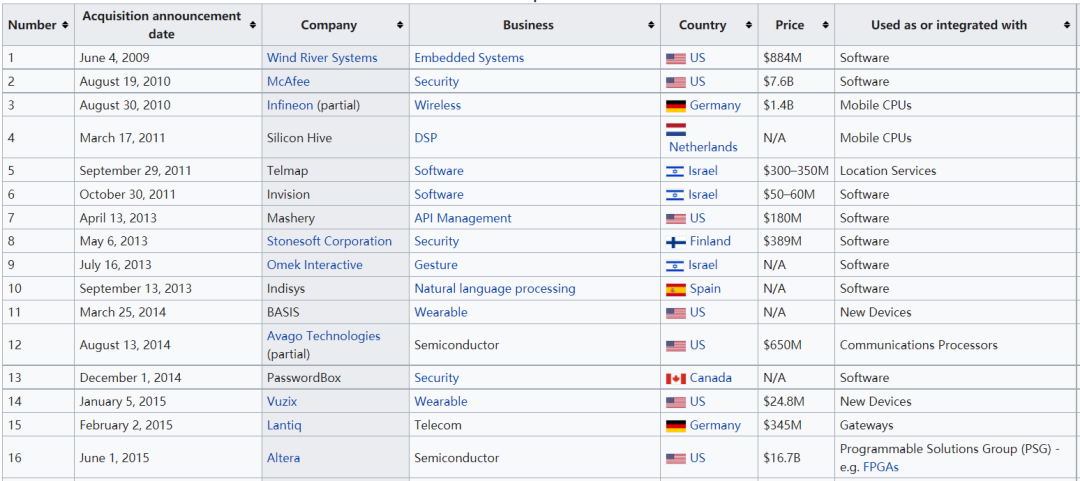This screenshot has height=481, width=1080.
Task: Click sort arrows in Company header
Action: coord(399,25)
